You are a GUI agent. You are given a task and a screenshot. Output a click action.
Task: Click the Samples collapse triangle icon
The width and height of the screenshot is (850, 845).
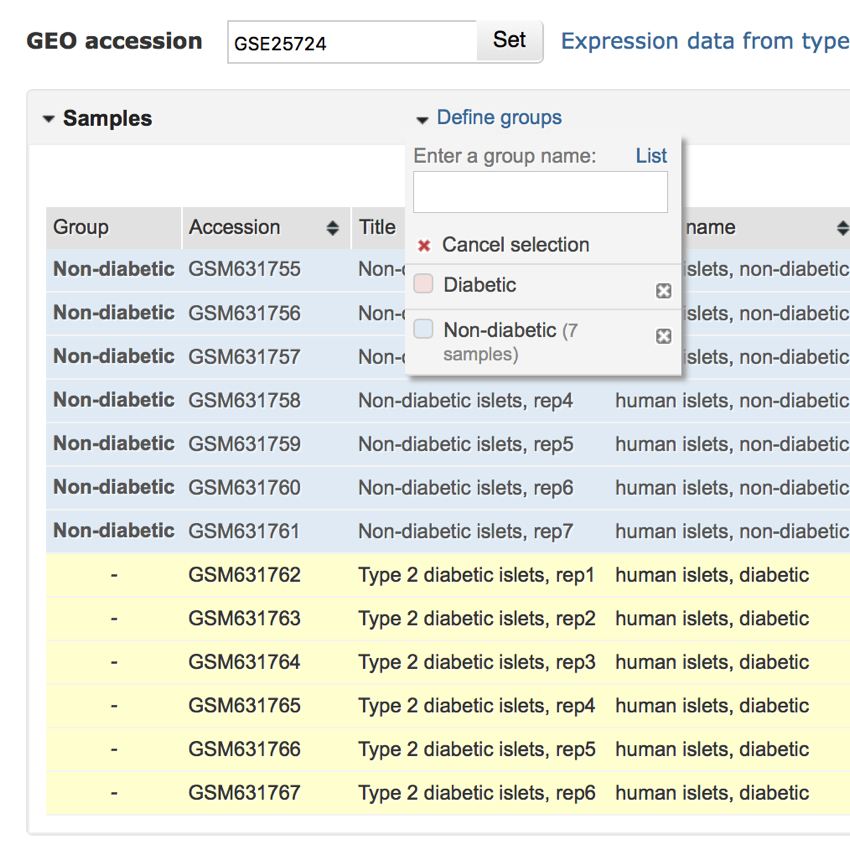[x=48, y=119]
